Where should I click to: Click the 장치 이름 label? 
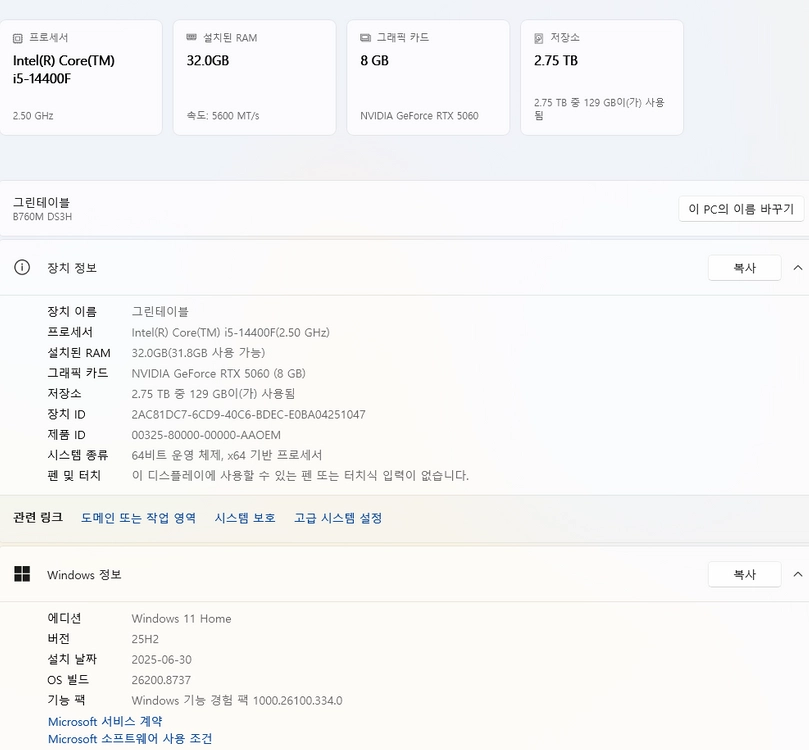(72, 312)
